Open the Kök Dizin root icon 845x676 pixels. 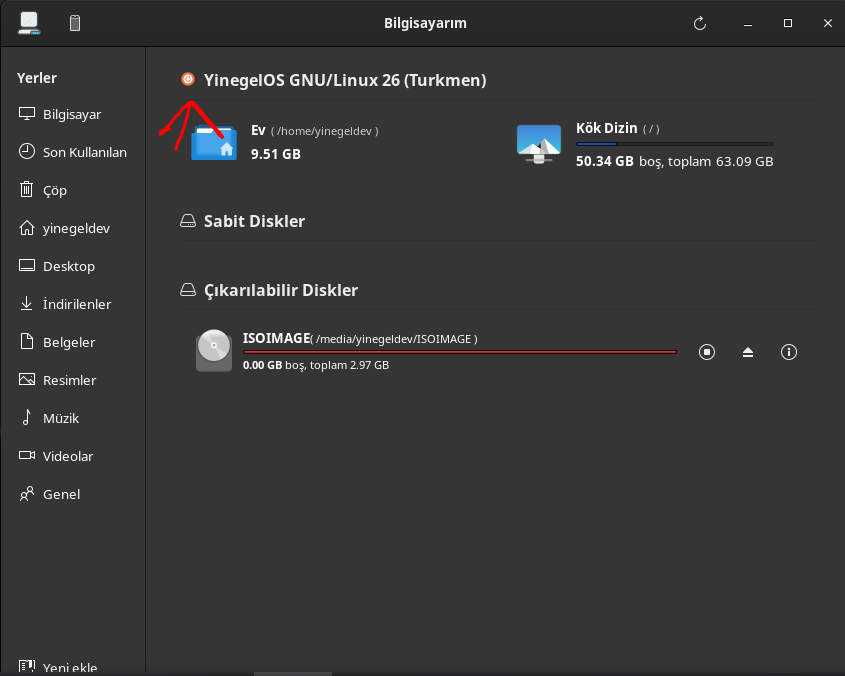tap(538, 143)
